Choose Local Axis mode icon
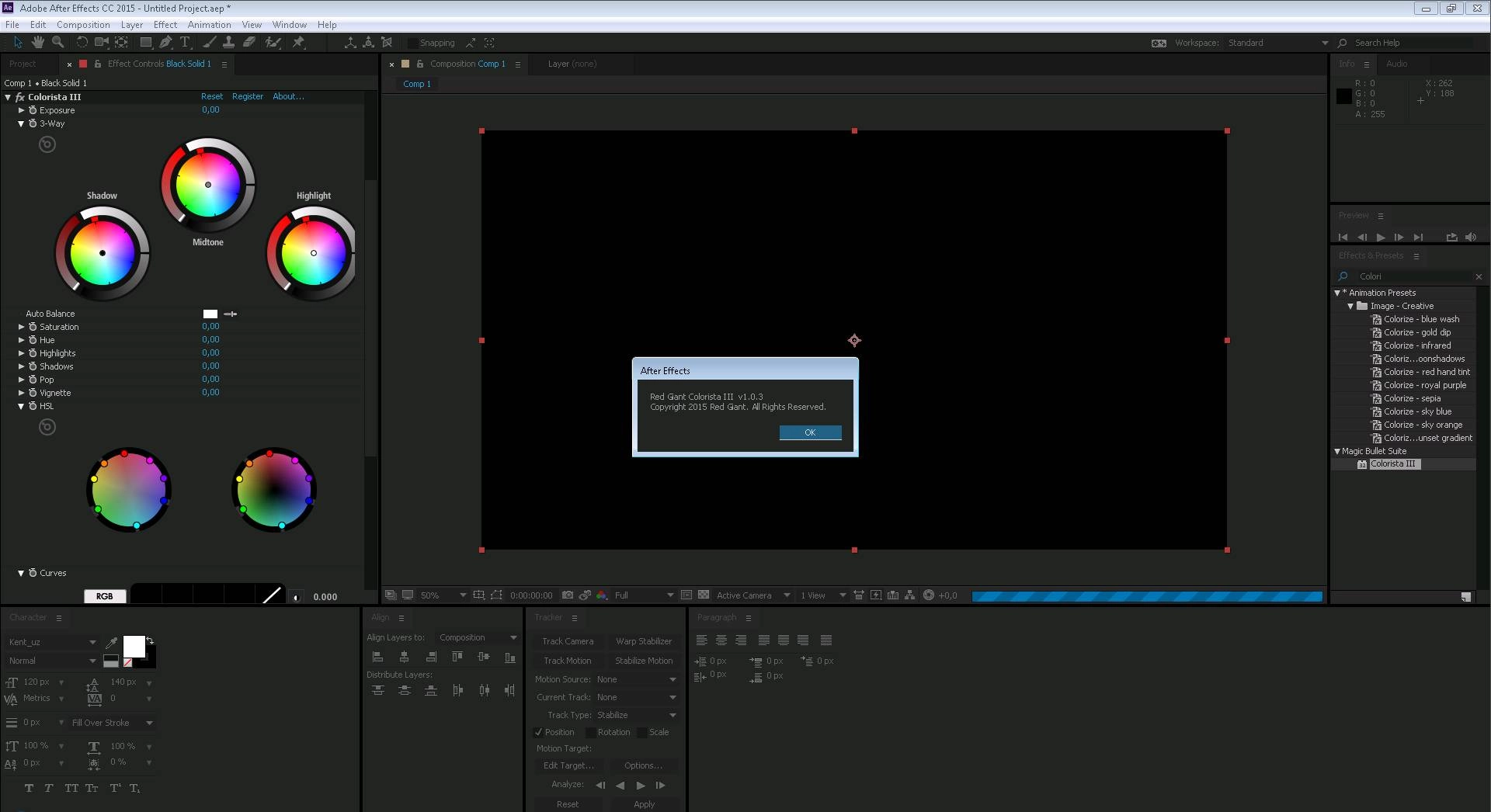This screenshot has height=812, width=1491. pos(350,43)
